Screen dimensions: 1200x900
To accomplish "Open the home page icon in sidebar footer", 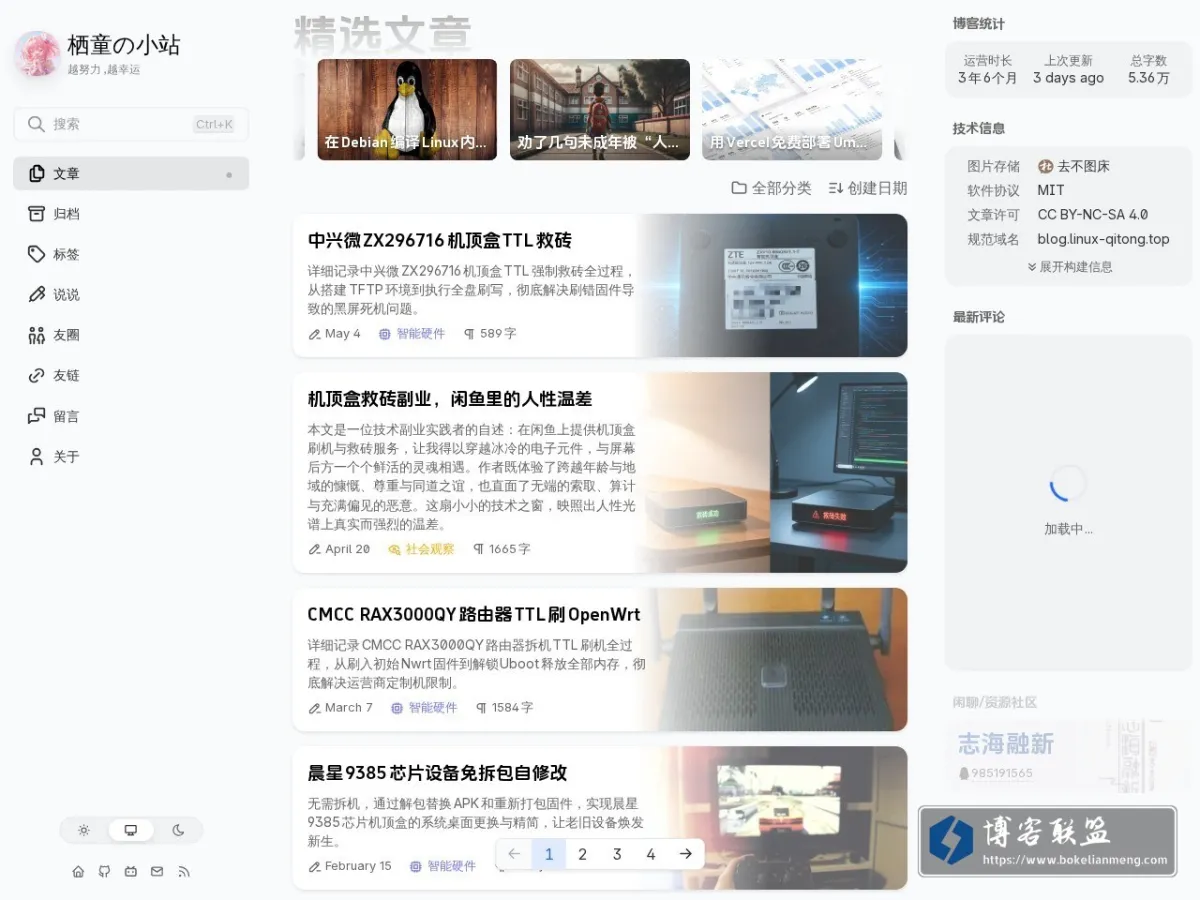I will (x=78, y=872).
